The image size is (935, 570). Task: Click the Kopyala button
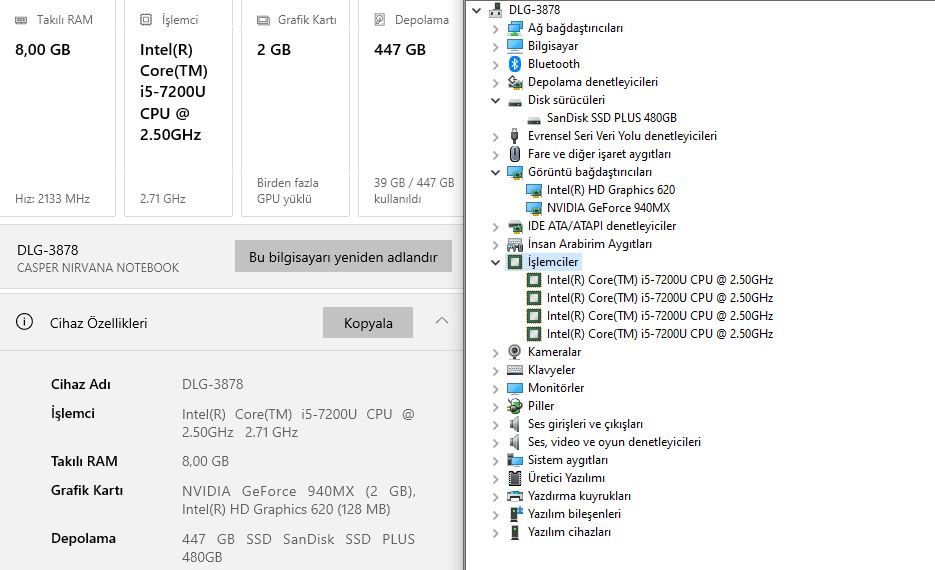click(x=368, y=323)
